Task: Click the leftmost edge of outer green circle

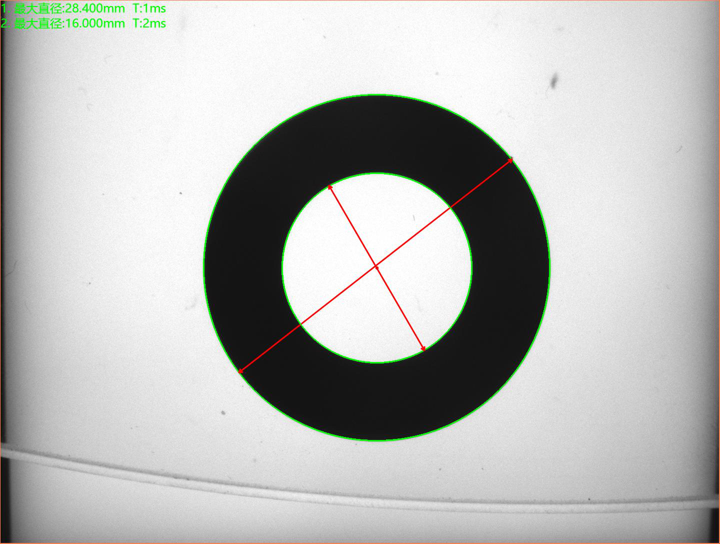Action: (x=204, y=268)
